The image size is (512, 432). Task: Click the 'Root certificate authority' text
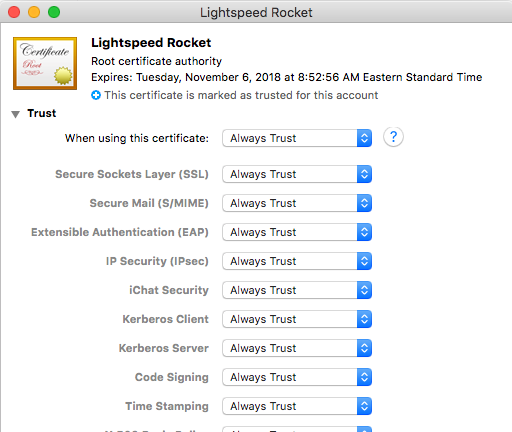(156, 61)
